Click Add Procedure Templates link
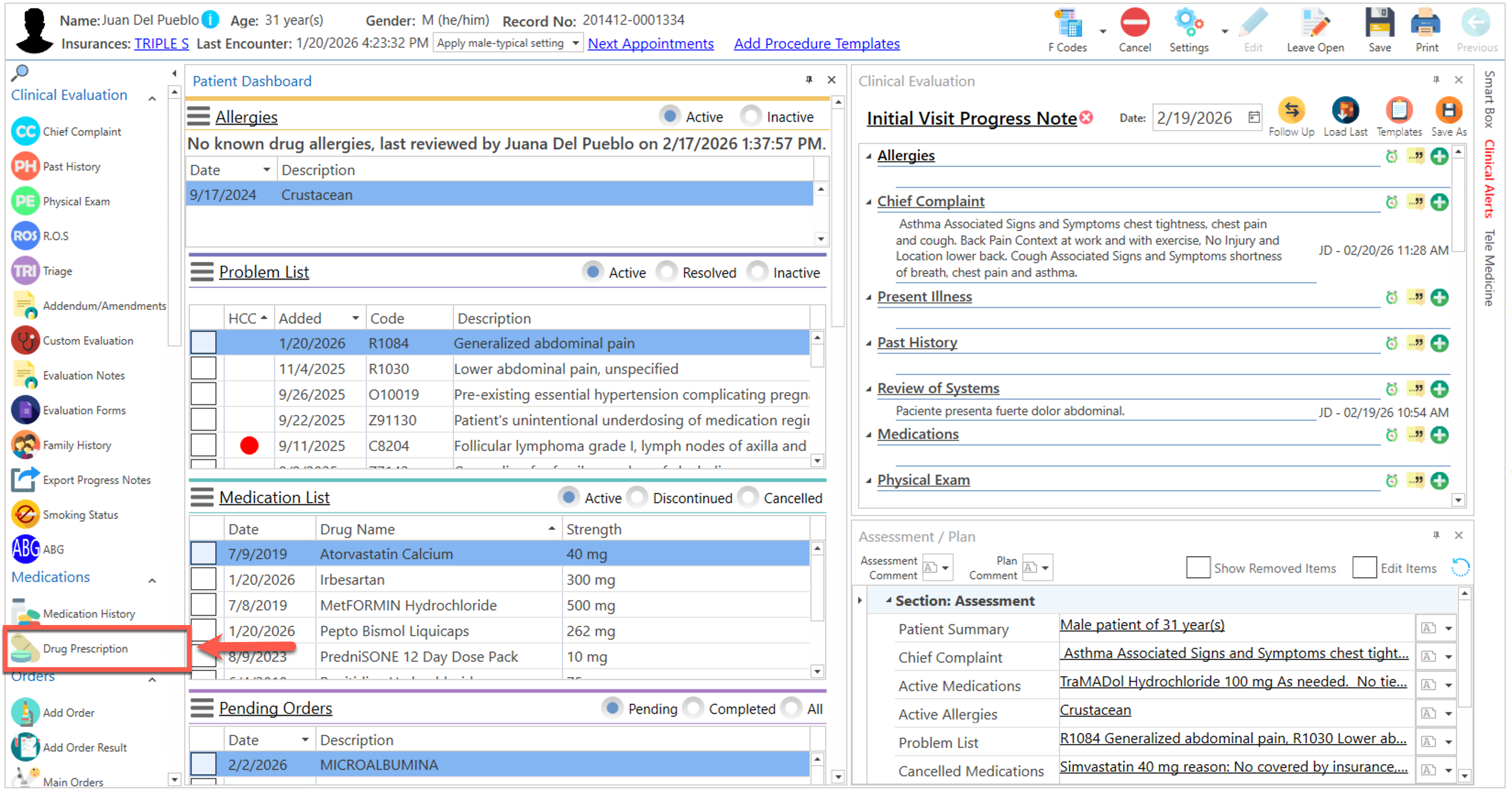Screen dimensions: 1512x790 [x=817, y=44]
